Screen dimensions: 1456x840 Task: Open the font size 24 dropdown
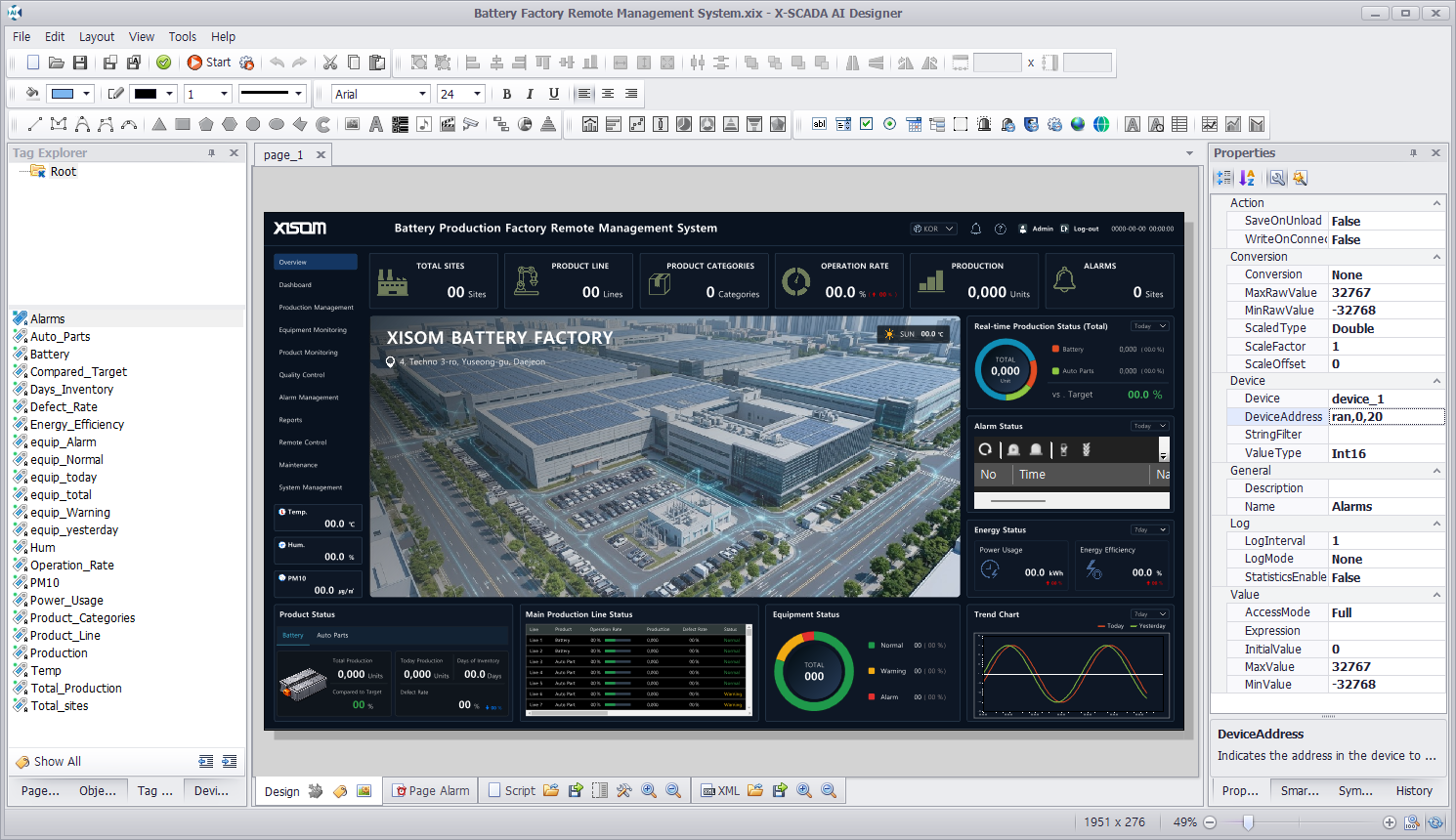[477, 94]
